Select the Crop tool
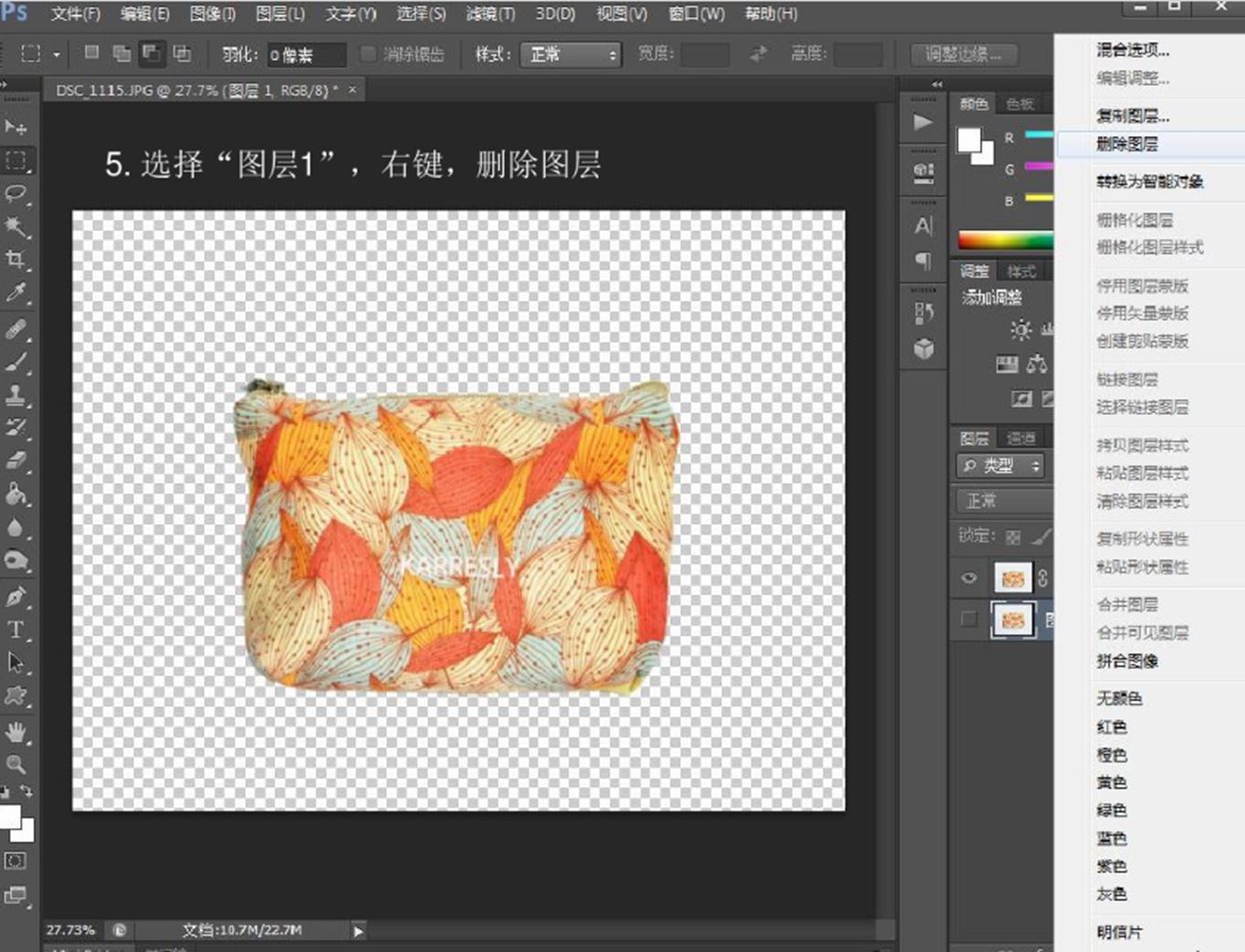This screenshot has width=1245, height=952. [x=16, y=260]
